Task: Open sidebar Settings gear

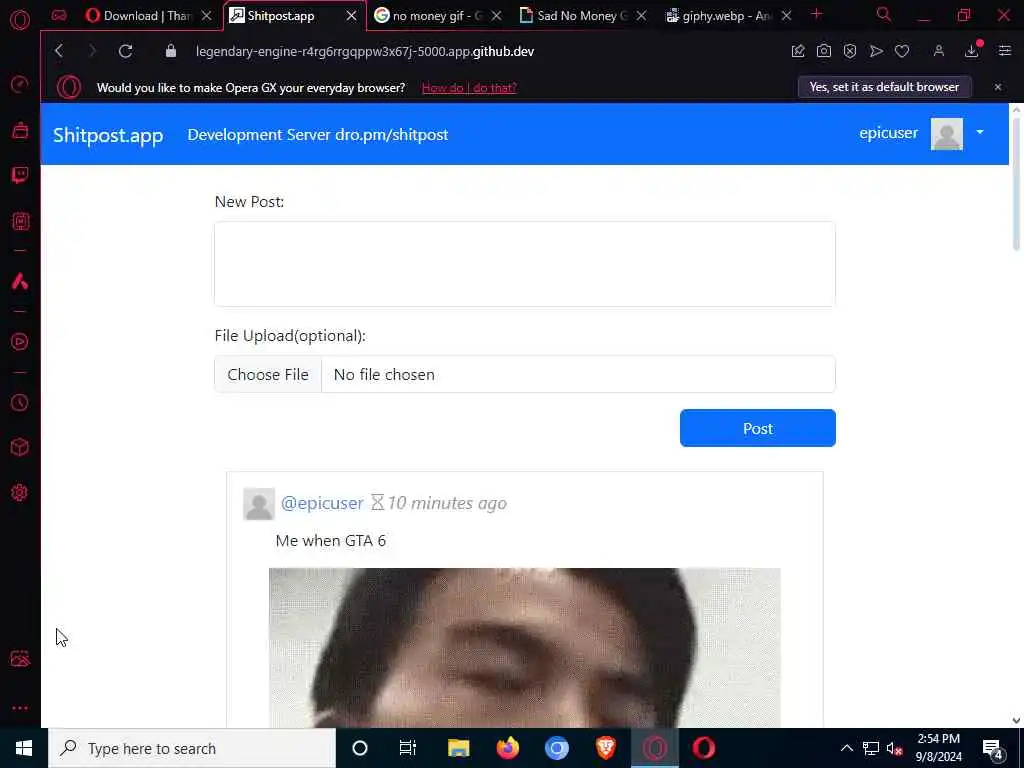Action: click(x=20, y=492)
